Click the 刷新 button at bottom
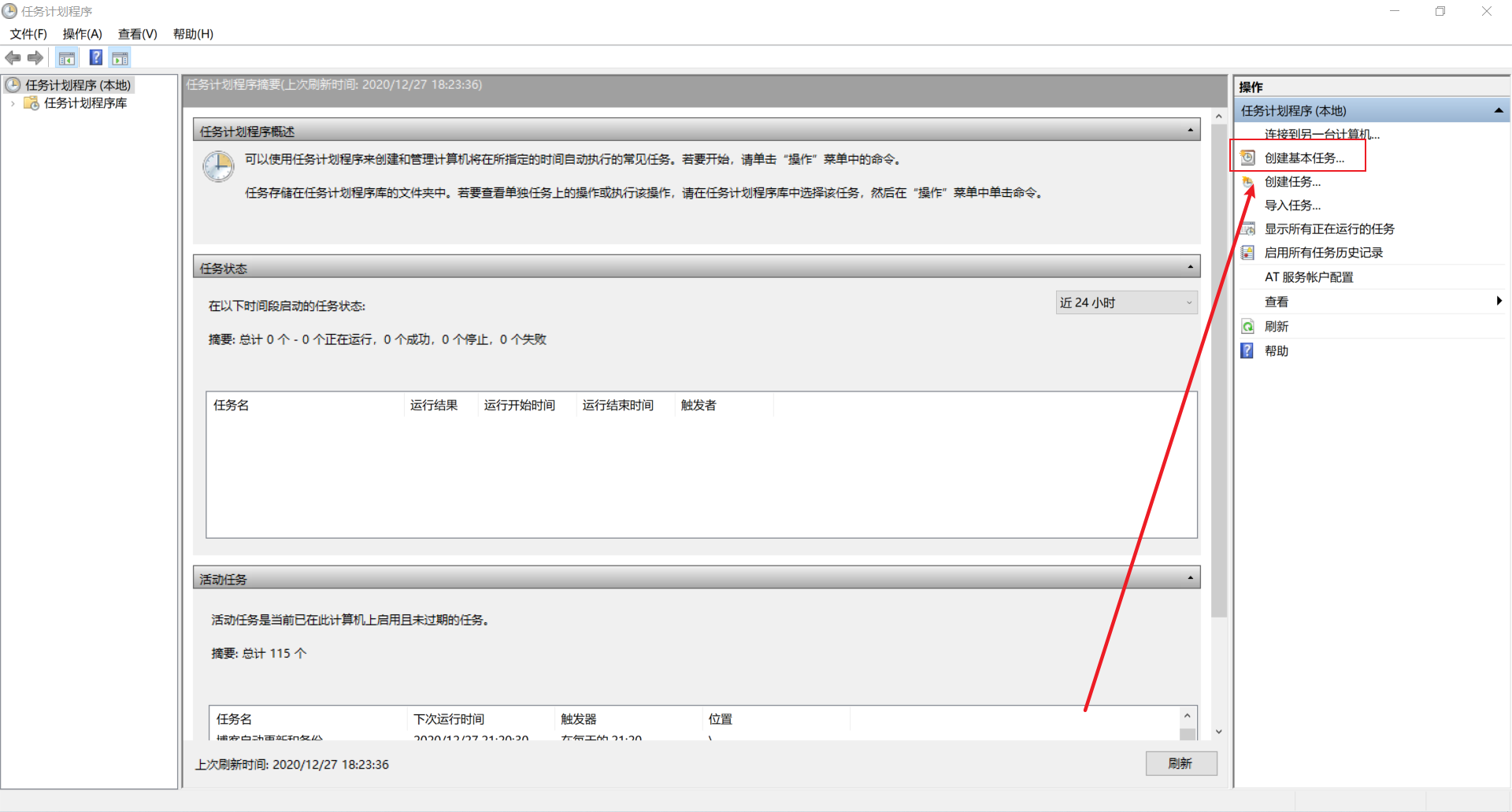1512x812 pixels. tap(1180, 763)
